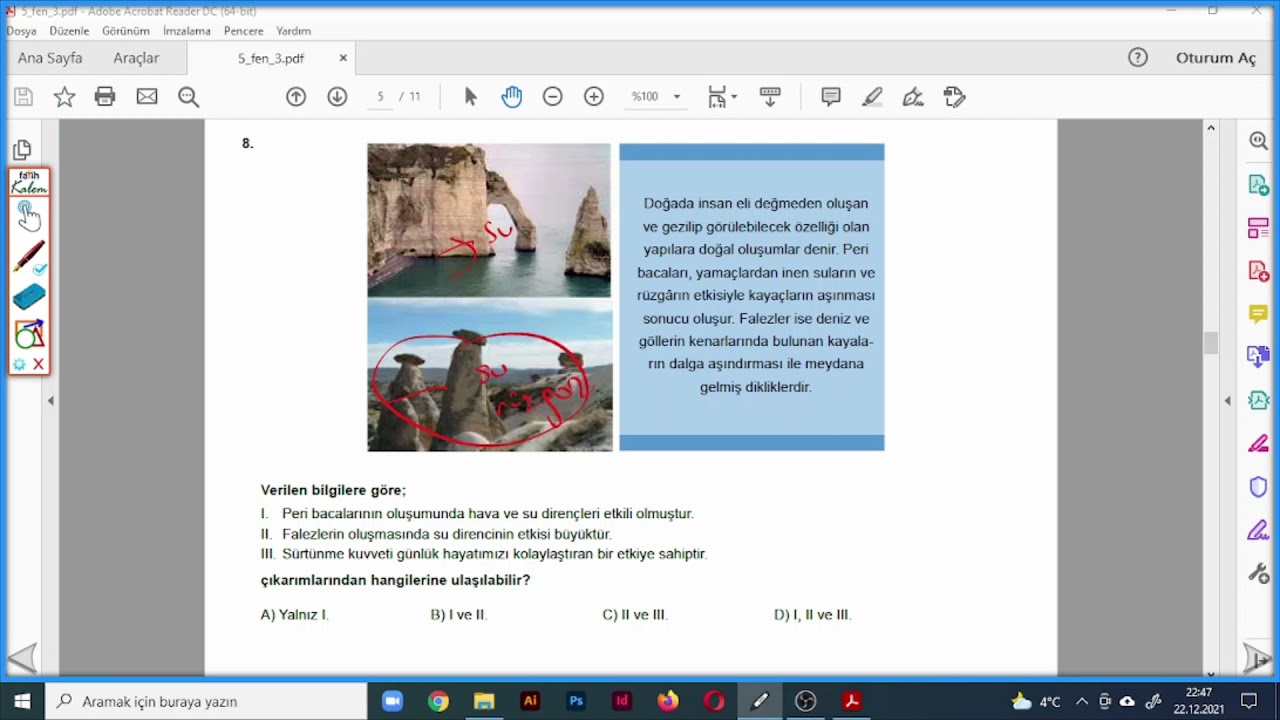Viewport: 1280px width, 720px height.
Task: Expand the left navigation pane arrow
Action: tap(51, 400)
